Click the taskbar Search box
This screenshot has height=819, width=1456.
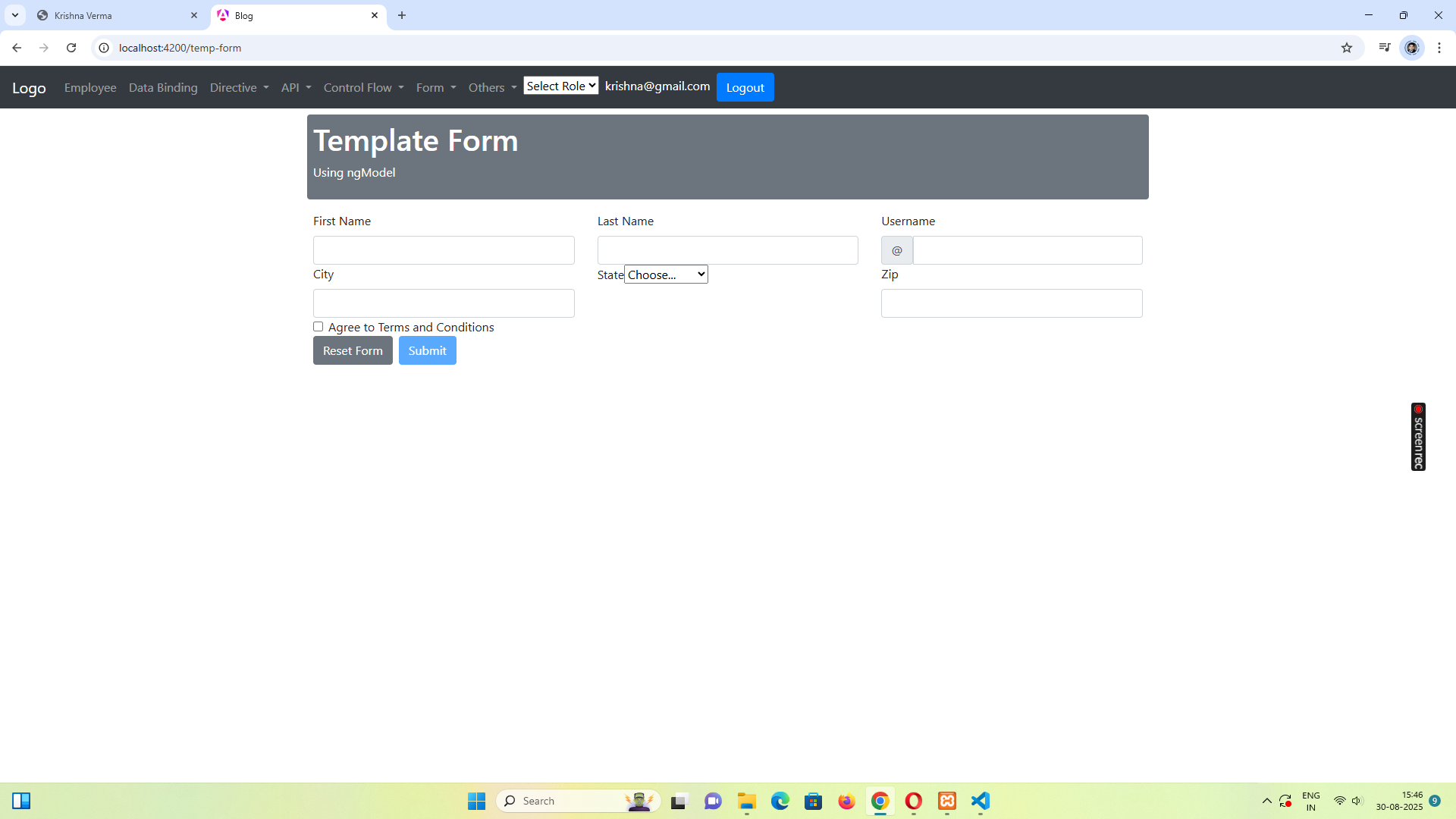[578, 801]
